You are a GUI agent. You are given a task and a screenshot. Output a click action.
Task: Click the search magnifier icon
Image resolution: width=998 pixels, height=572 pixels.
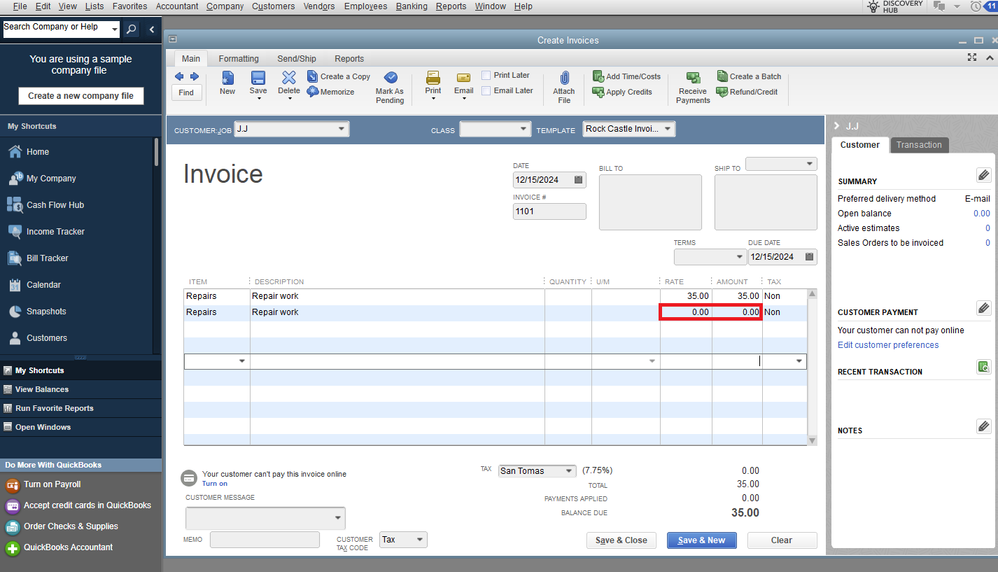tap(131, 29)
